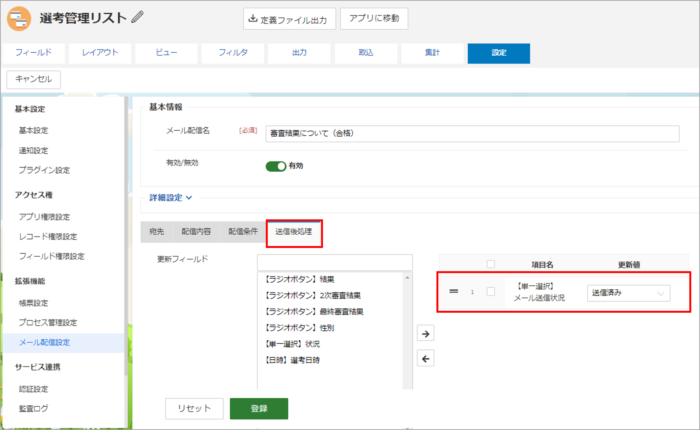Viewport: 700px width, 430px height.
Task: Click the left arrow to remove field
Action: tap(425, 359)
